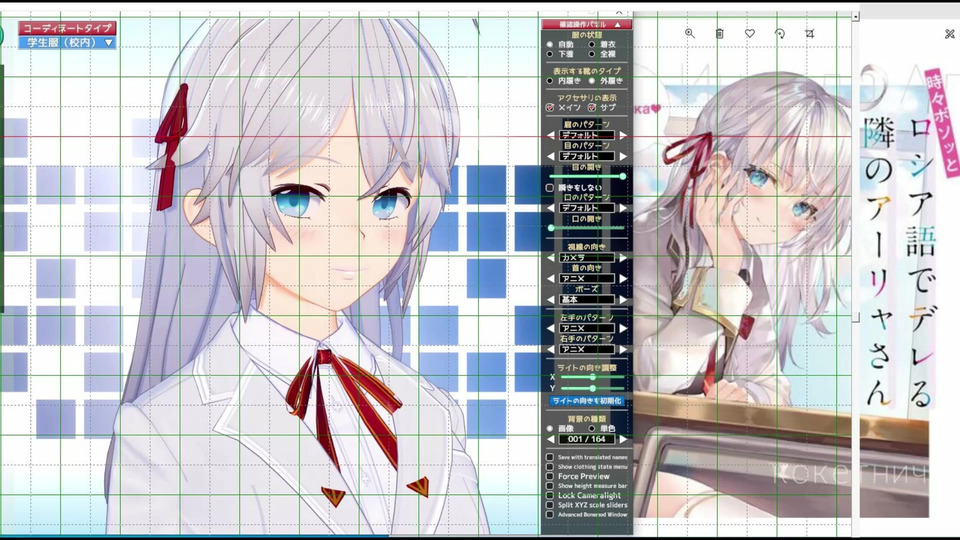The height and width of the screenshot is (540, 960).
Task: Next gaze direction (視線の向き) arrow
Action: (623, 258)
